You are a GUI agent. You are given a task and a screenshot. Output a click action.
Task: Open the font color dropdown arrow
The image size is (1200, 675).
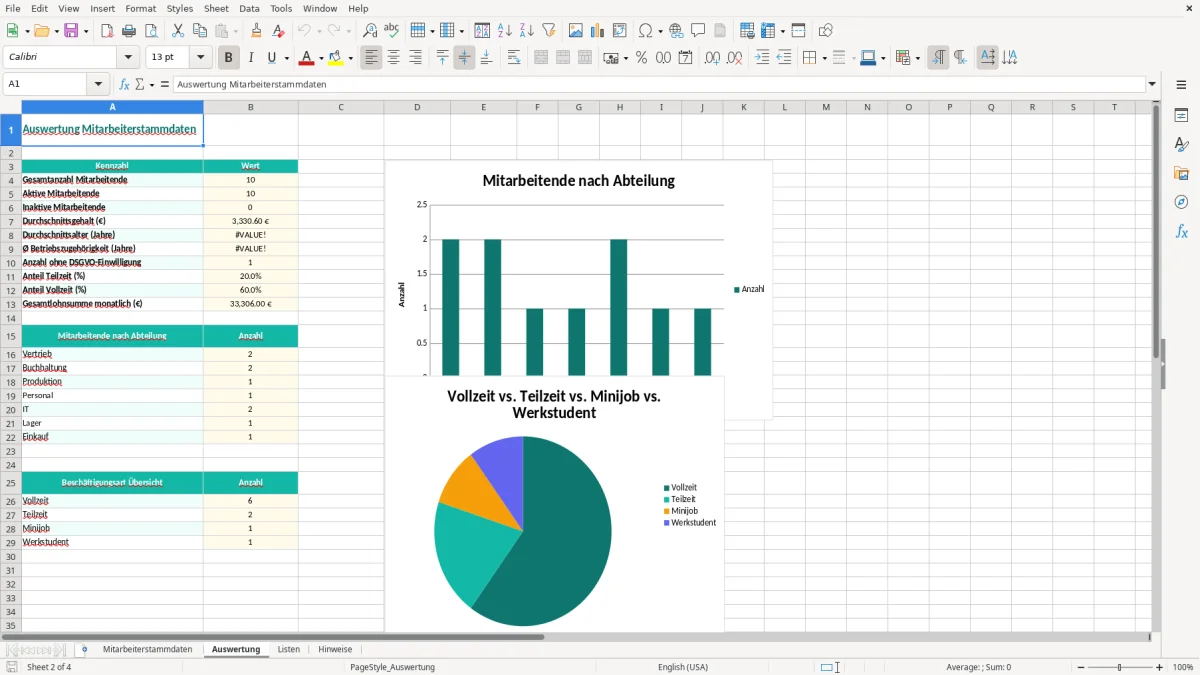(322, 58)
